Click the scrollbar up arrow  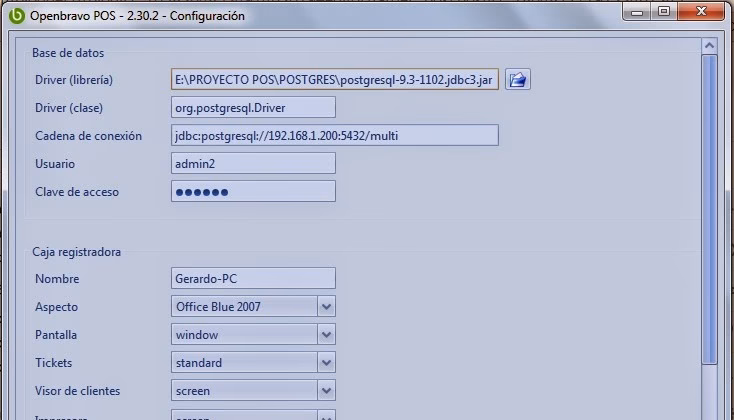click(x=710, y=45)
